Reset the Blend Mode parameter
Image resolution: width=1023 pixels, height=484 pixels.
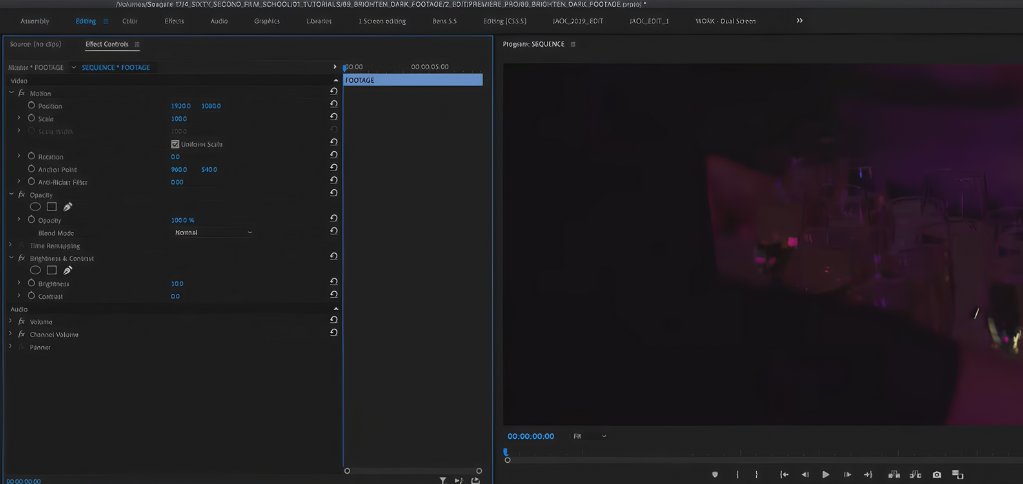click(333, 231)
